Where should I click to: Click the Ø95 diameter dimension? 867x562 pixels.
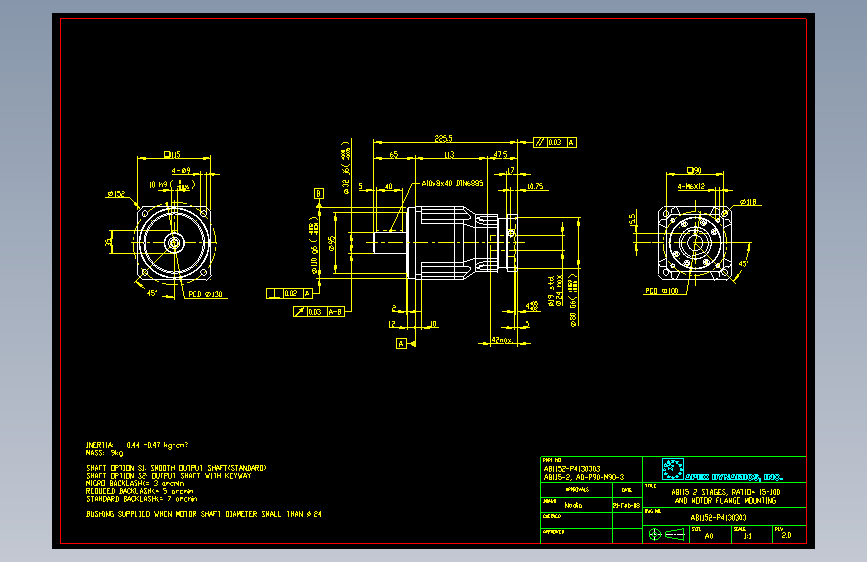(x=332, y=243)
